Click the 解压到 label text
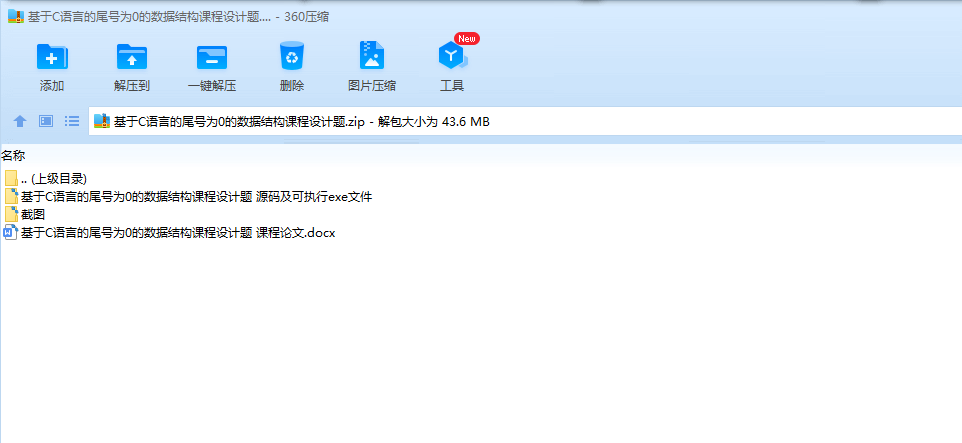The height and width of the screenshot is (443, 962). (132, 86)
